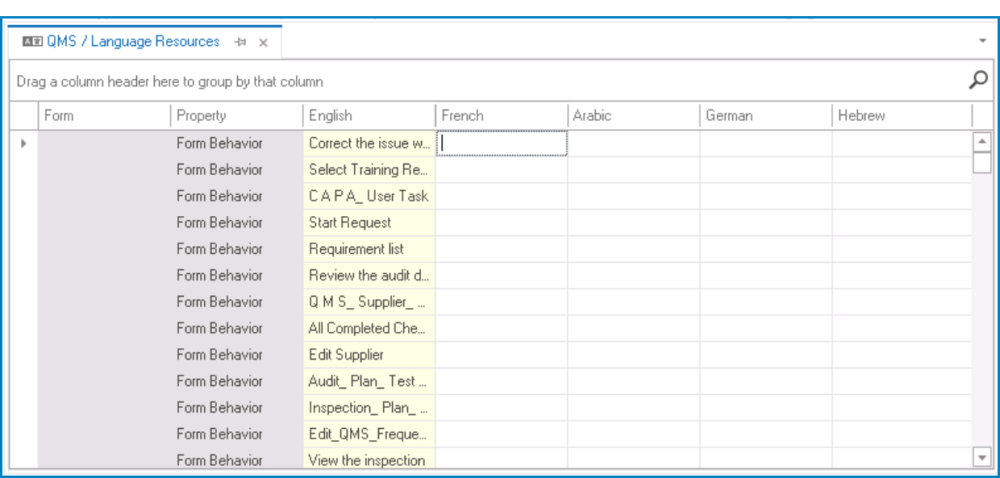Pin the QMS / Language Resources tab

pos(240,42)
